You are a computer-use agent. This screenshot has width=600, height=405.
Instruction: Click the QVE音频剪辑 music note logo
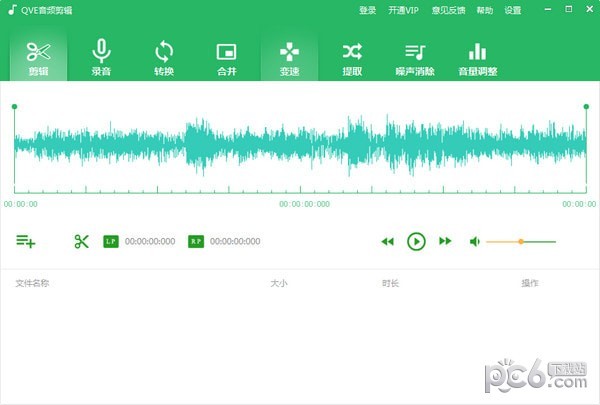[x=12, y=10]
